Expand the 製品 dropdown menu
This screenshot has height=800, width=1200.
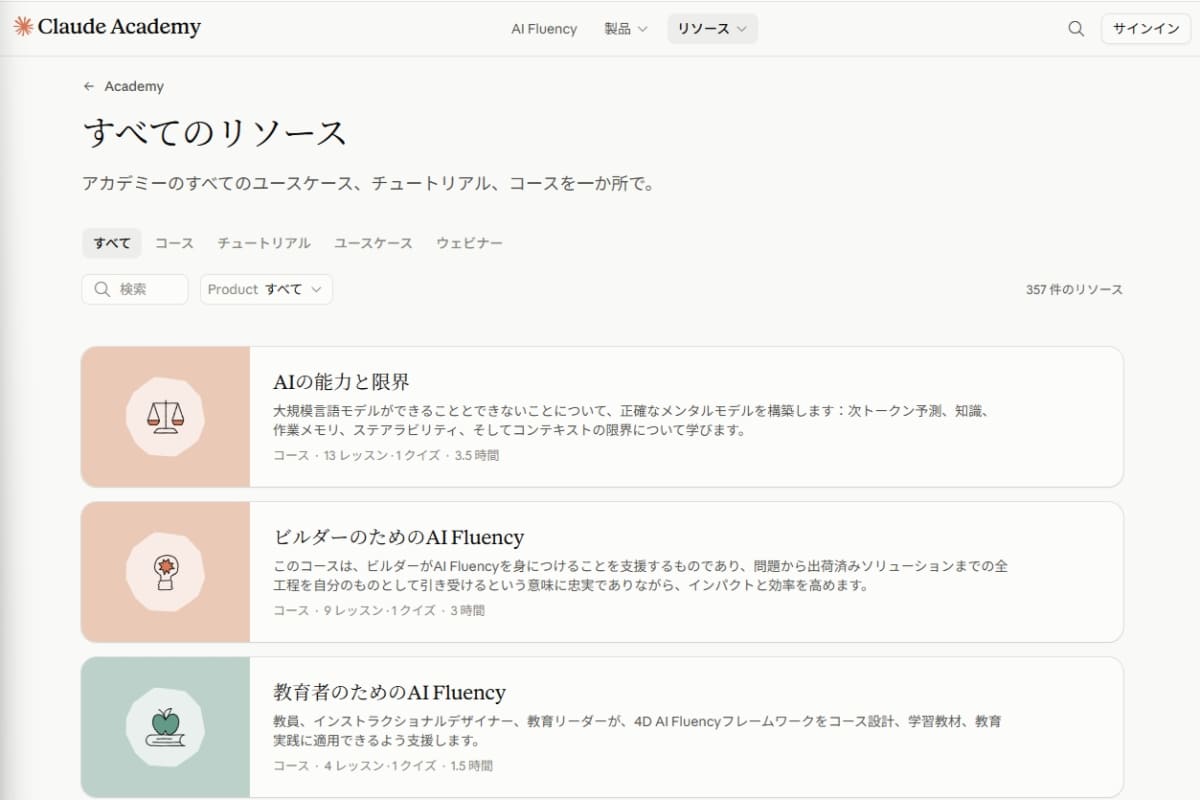[626, 29]
